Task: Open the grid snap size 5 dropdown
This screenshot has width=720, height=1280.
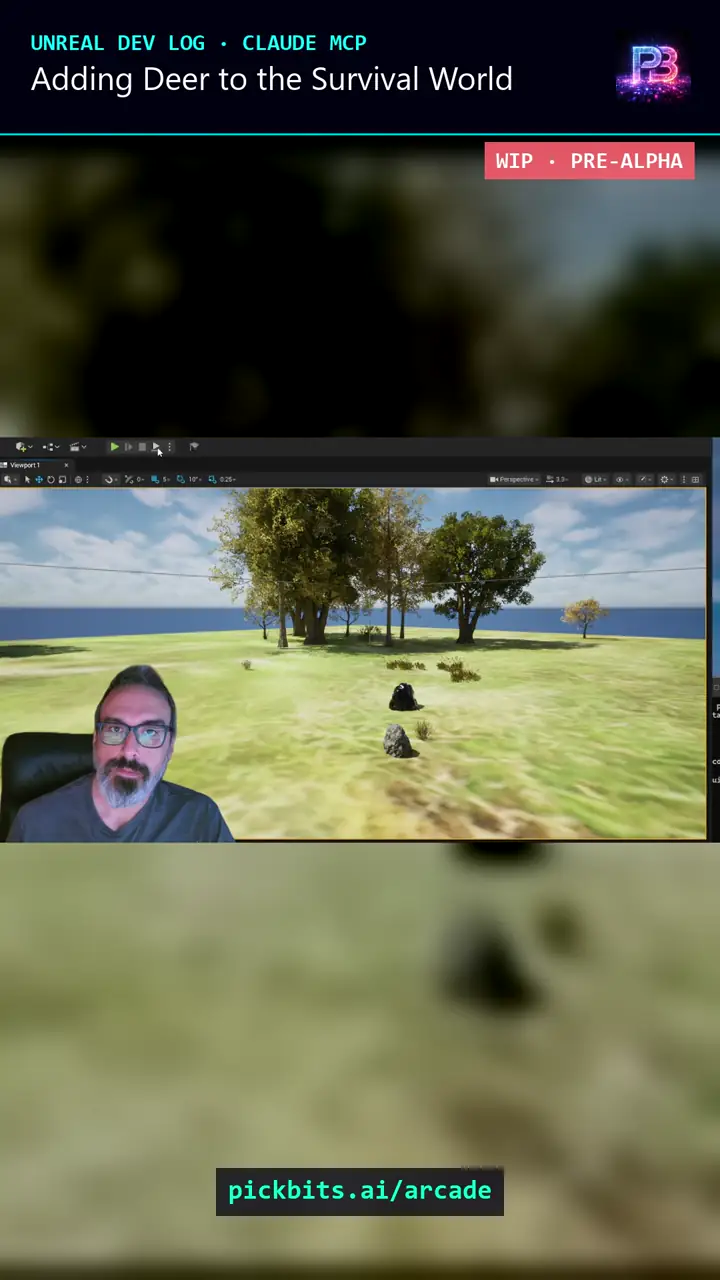Action: click(166, 479)
